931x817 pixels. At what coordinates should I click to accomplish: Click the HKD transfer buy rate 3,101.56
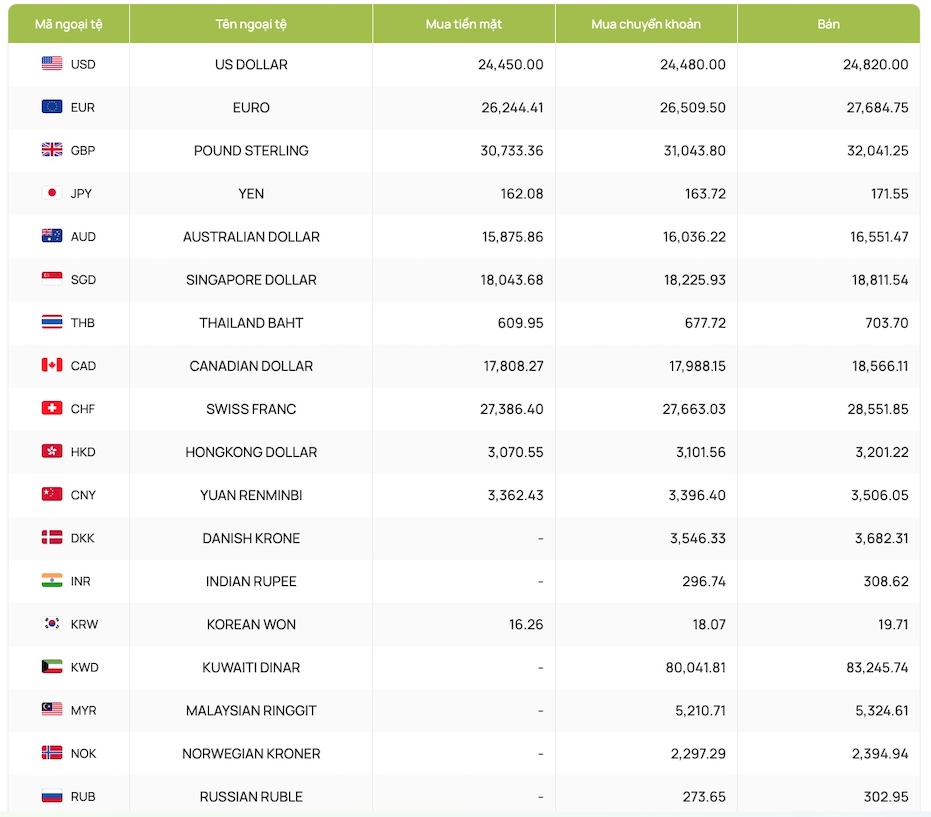click(x=701, y=452)
